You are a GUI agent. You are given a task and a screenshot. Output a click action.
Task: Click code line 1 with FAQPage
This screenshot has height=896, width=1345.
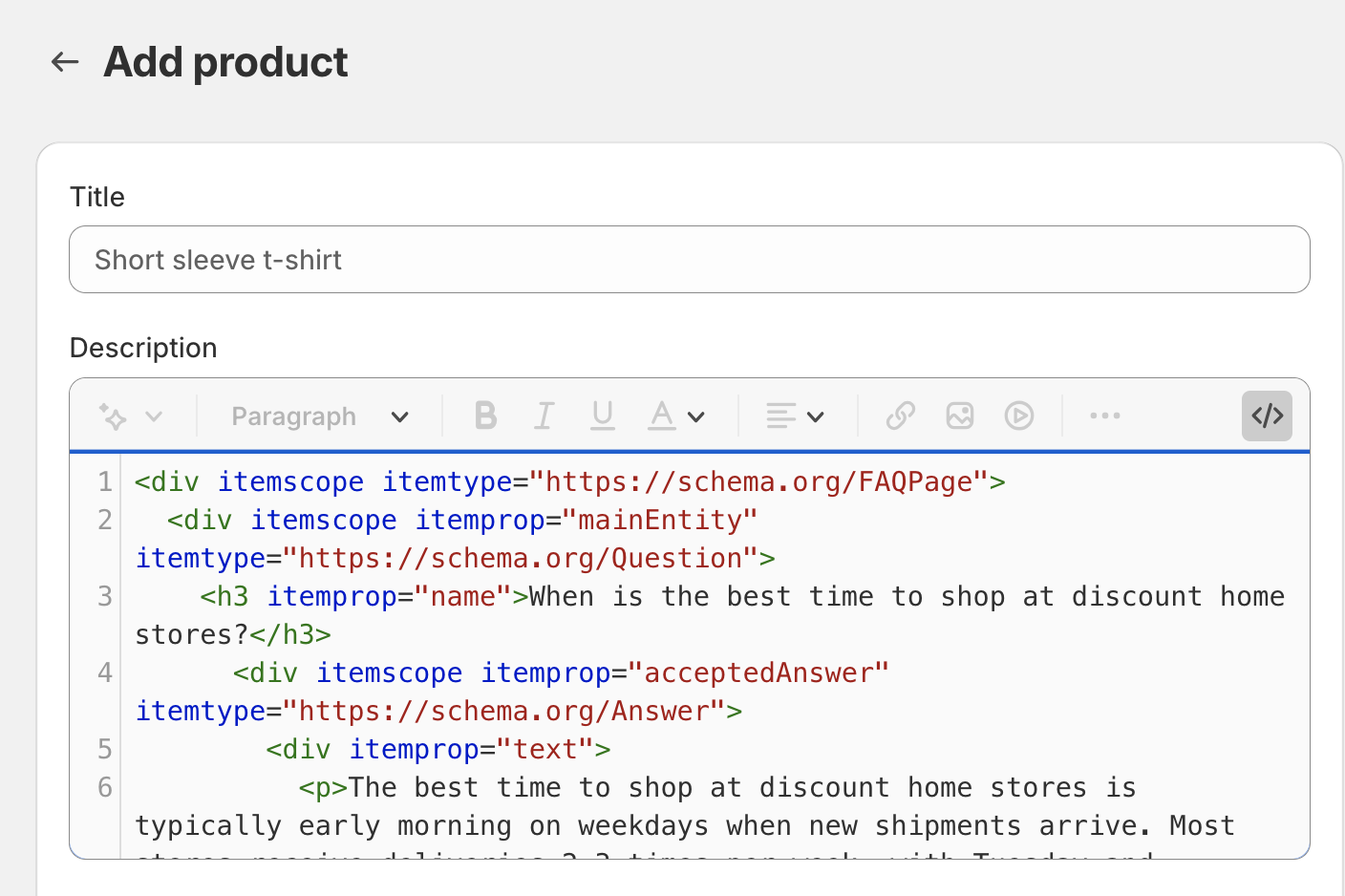[x=569, y=481]
